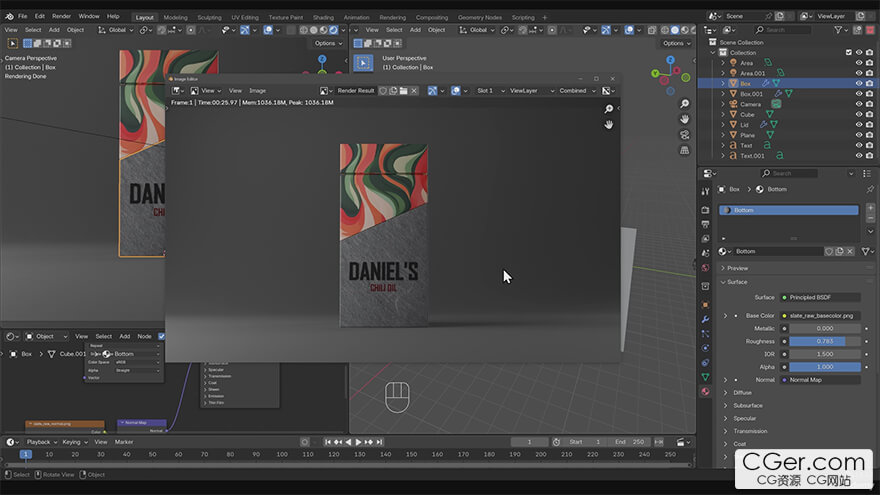
Task: Pin the properties context with pin icon
Action: tap(870, 189)
